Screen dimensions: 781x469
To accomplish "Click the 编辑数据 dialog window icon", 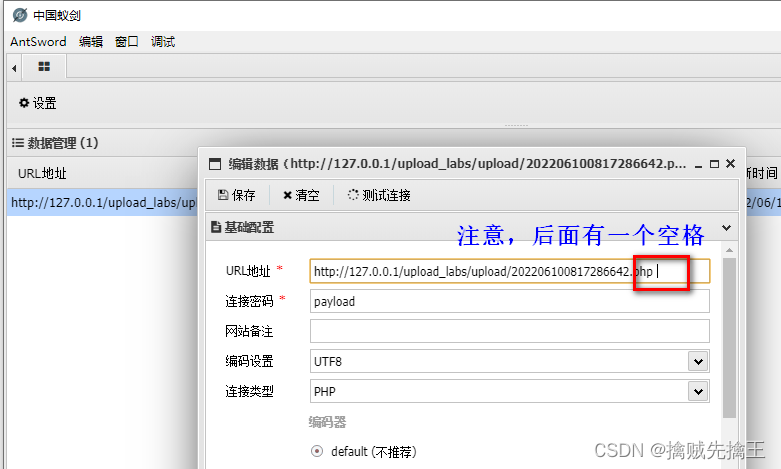I will coord(215,164).
